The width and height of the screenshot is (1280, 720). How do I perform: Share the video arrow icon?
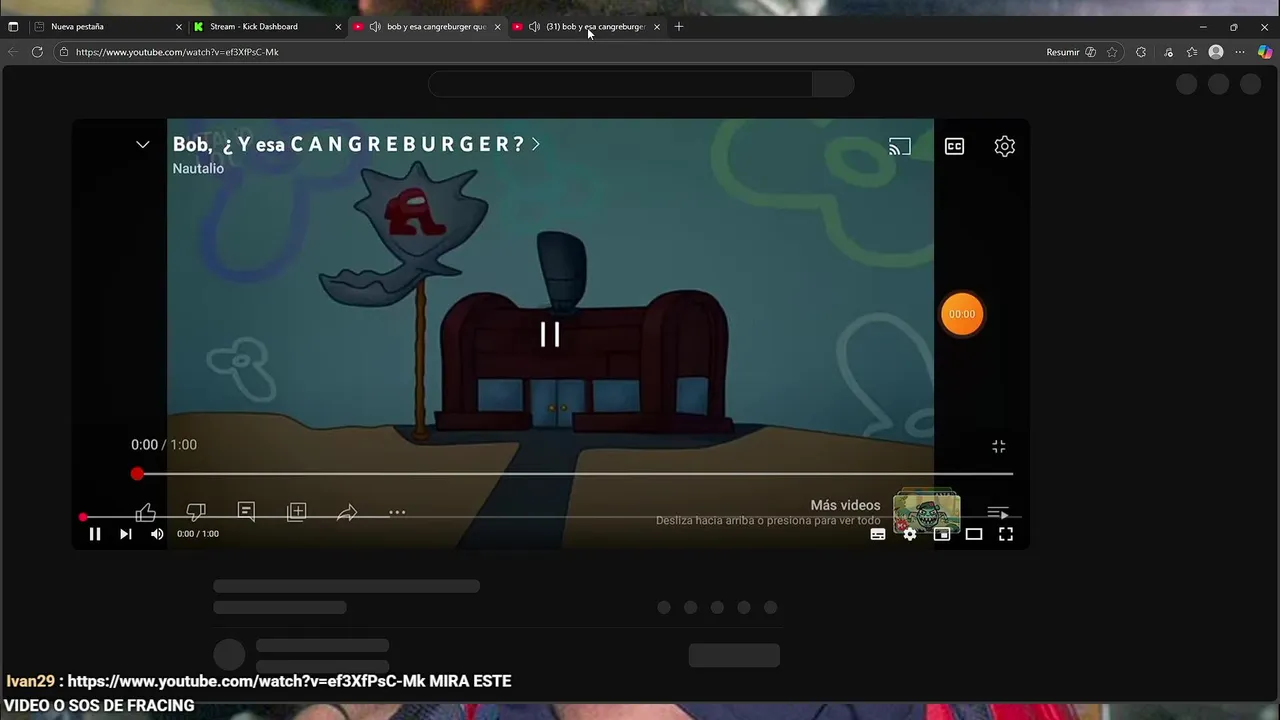pos(347,513)
